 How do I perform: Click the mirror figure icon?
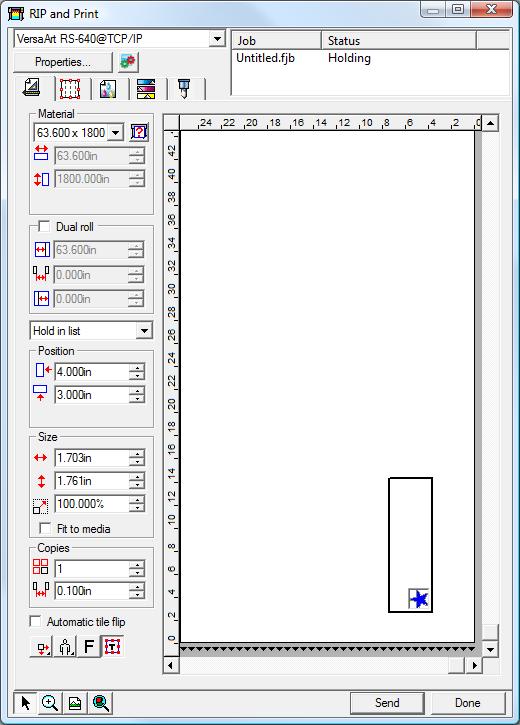click(66, 646)
